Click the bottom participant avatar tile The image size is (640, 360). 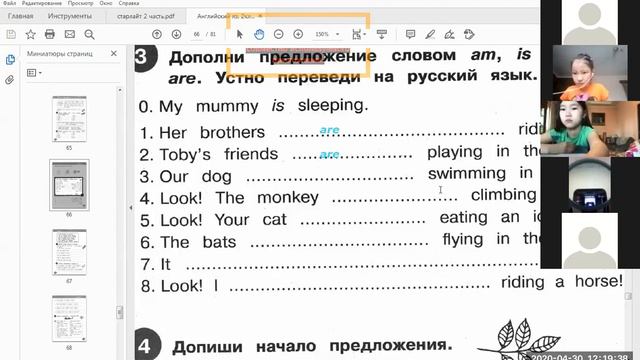[x=590, y=240]
